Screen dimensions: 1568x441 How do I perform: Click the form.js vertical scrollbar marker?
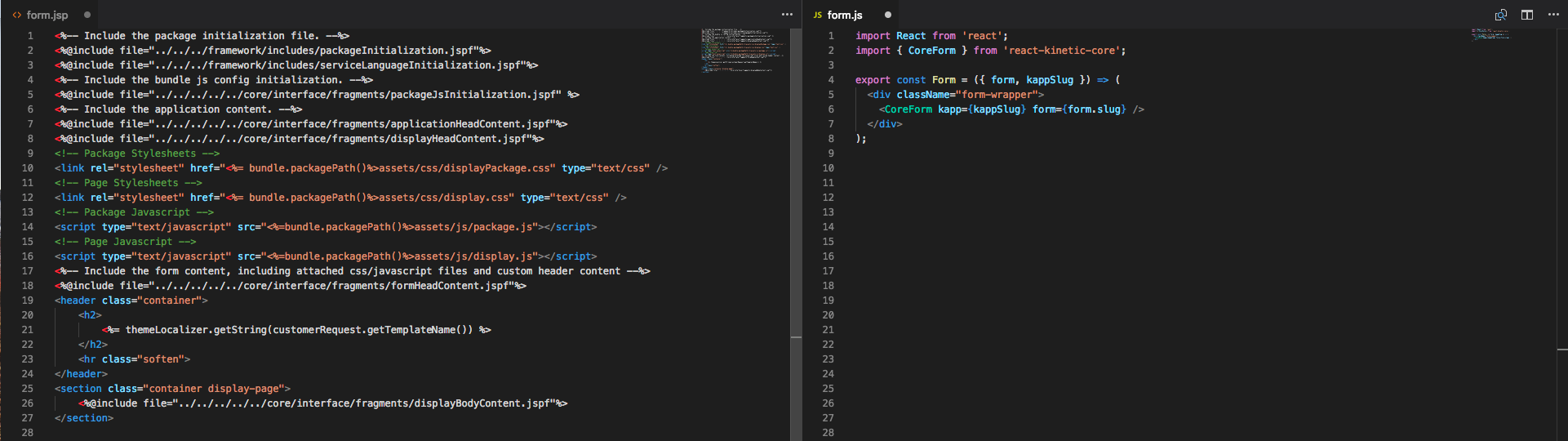point(1562,350)
